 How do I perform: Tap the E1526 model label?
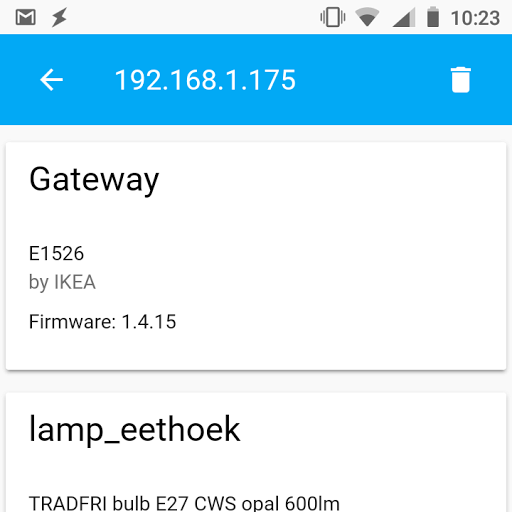pyautogui.click(x=56, y=253)
